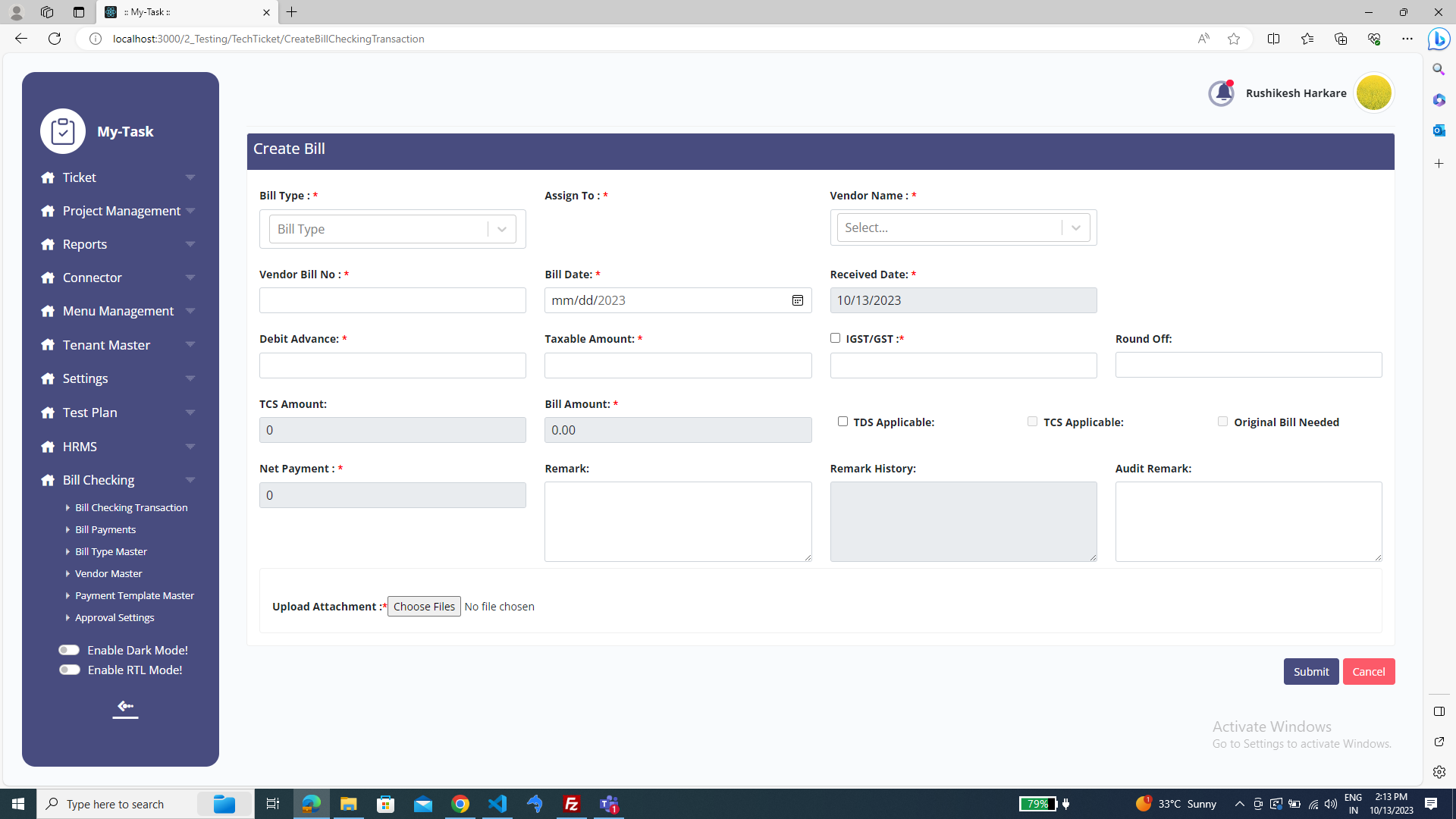
Task: Check the Original Bill Needed checkbox
Action: click(x=1222, y=422)
